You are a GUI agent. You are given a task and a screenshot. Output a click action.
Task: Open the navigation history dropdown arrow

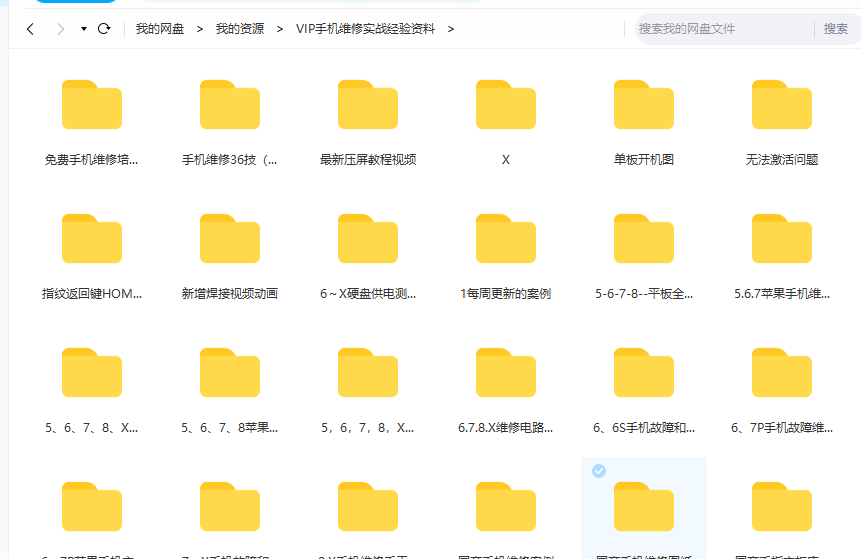coord(83,29)
